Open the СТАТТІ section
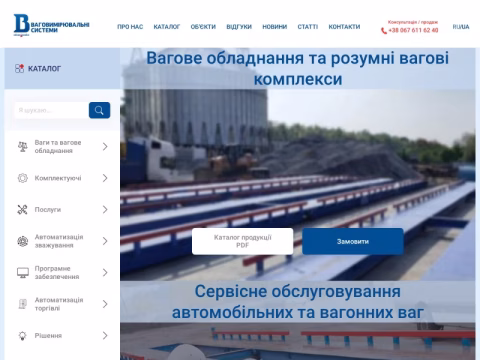480x360 pixels. [308, 27]
